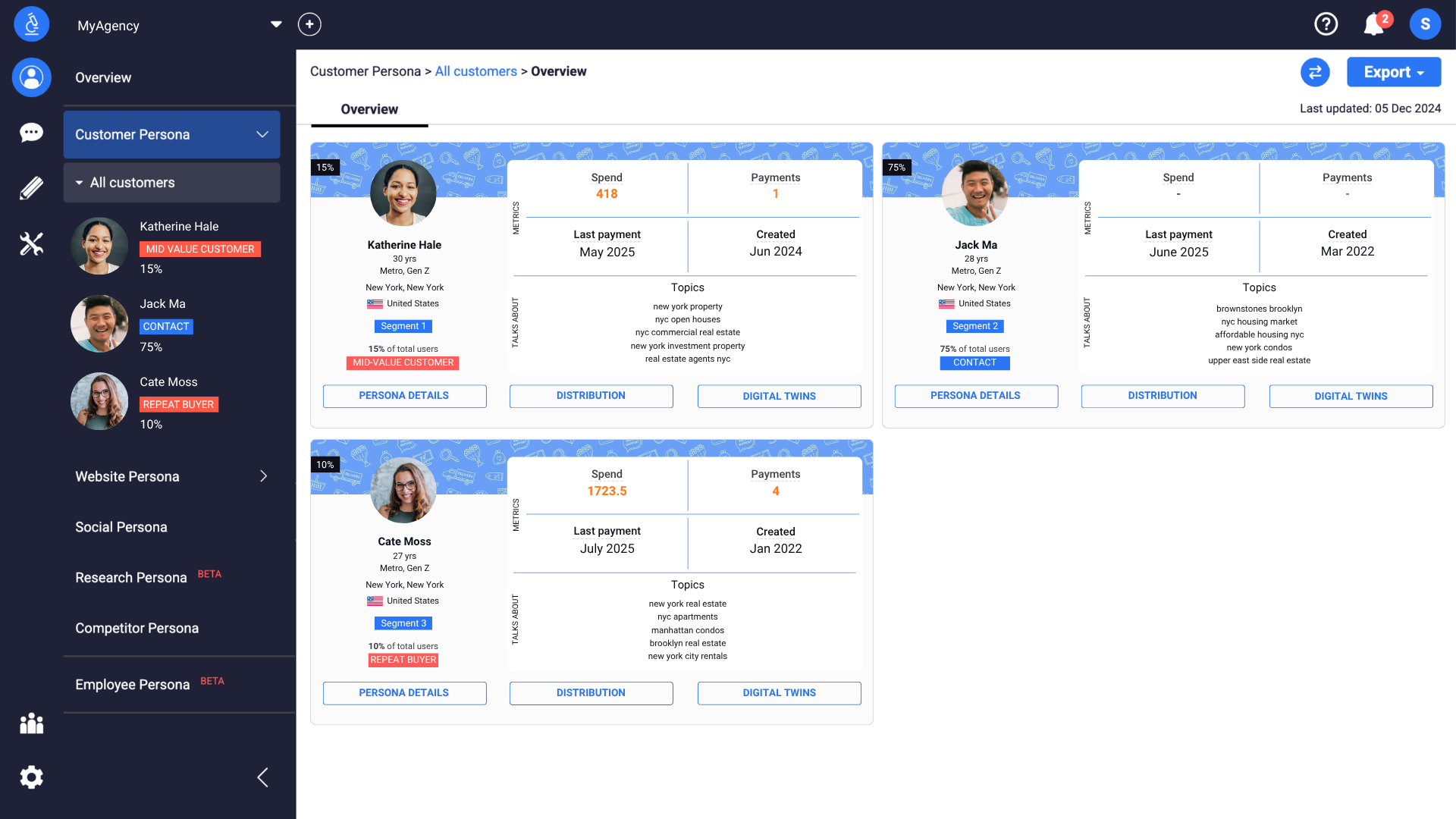Click Persona Details for Jack Ma
The height and width of the screenshot is (819, 1456).
(975, 396)
